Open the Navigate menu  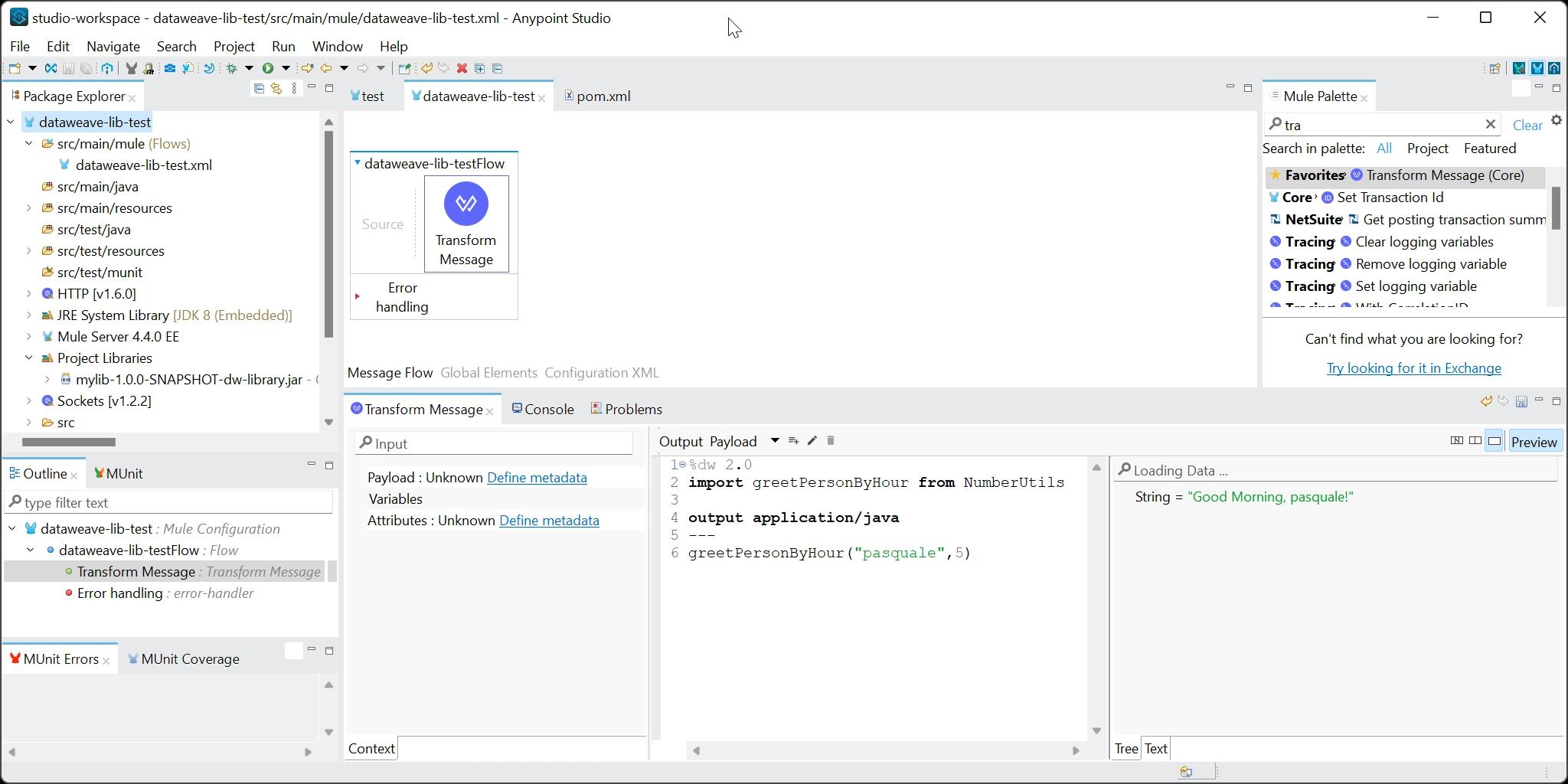[x=113, y=47]
